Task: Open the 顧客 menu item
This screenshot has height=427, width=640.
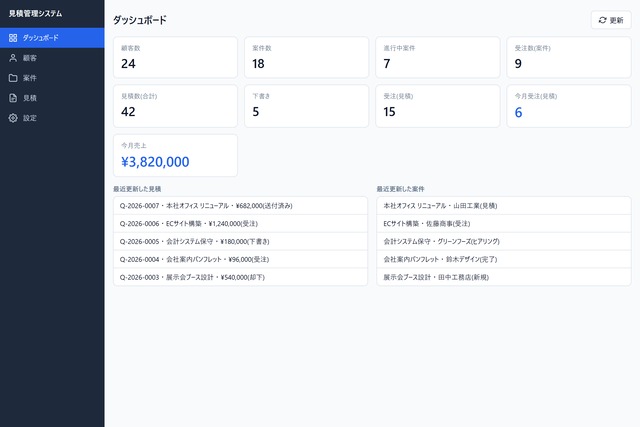Action: tap(52, 58)
